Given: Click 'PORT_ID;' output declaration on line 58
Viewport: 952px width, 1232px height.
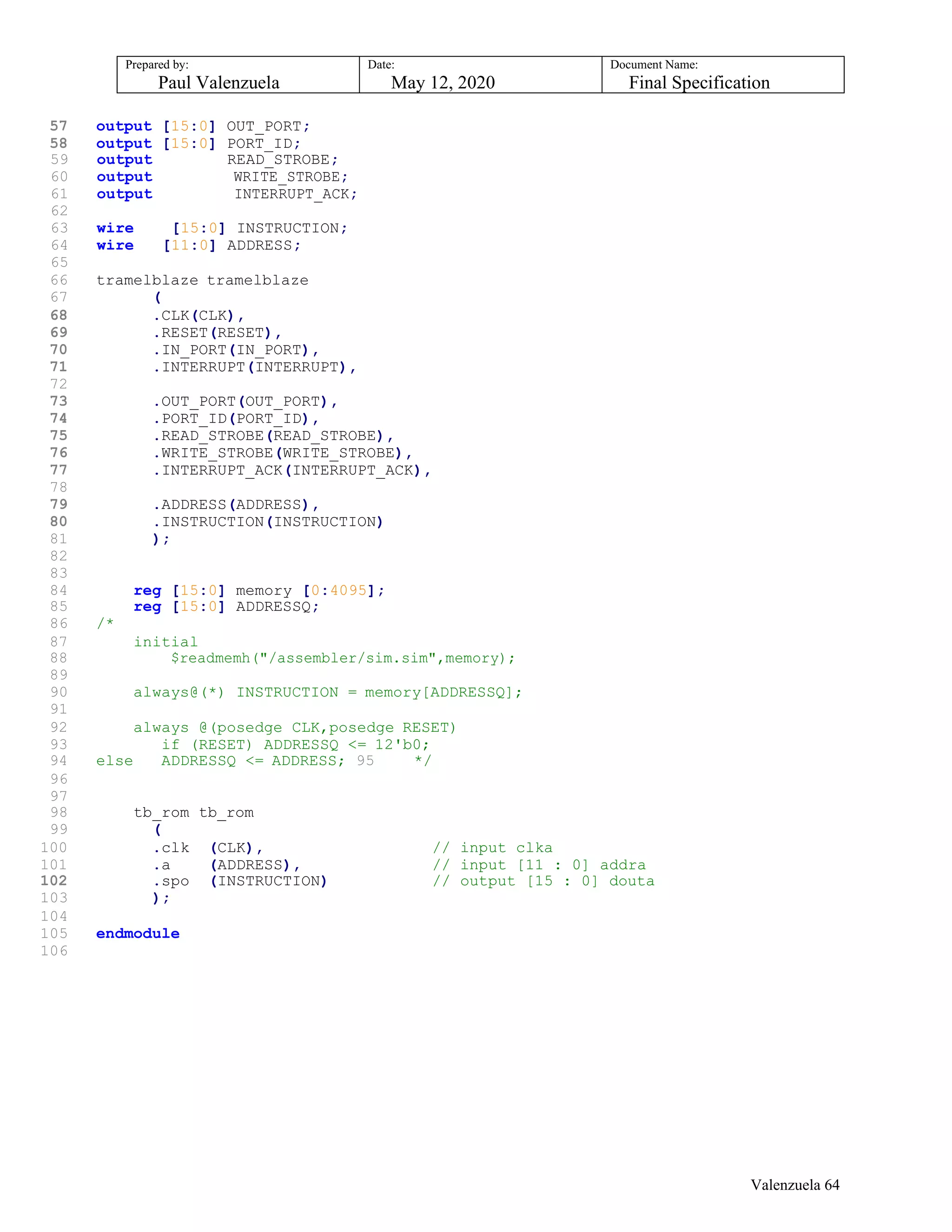Looking at the screenshot, I should 264,144.
